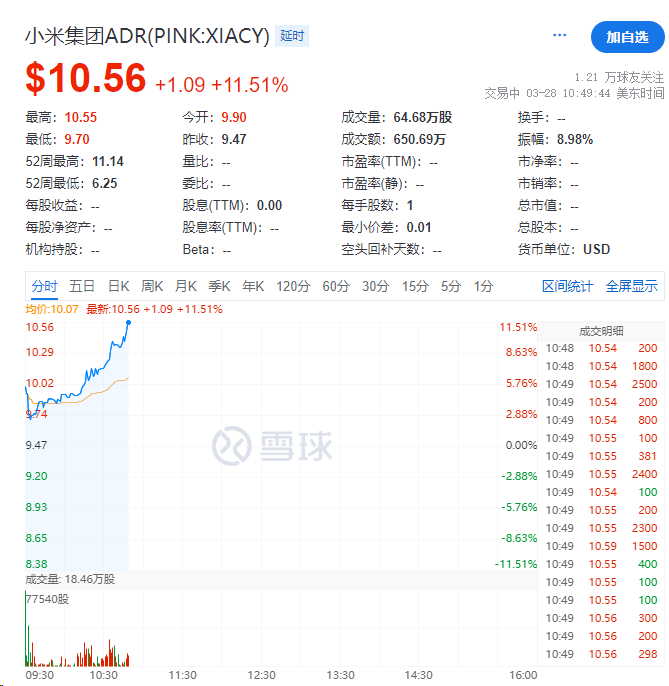Click the 交易中 03-28 trading status line
The image size is (669, 686).
574,93
